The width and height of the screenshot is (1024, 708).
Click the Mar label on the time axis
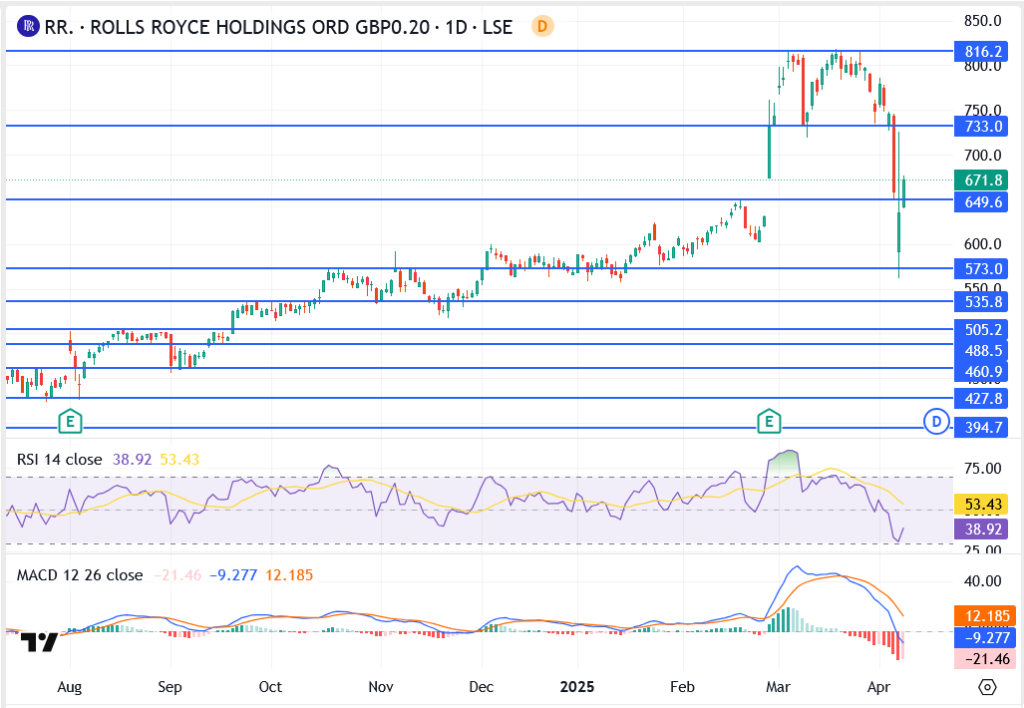tap(776, 688)
